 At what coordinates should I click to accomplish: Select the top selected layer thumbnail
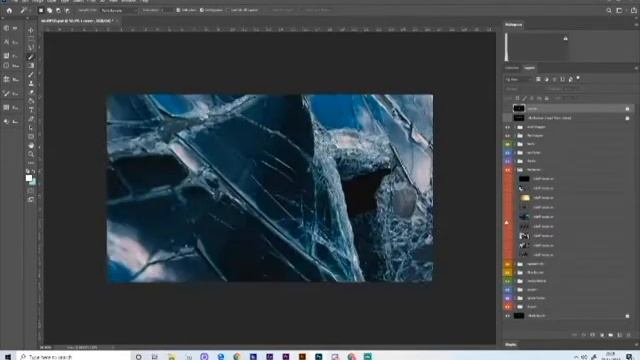(519, 108)
